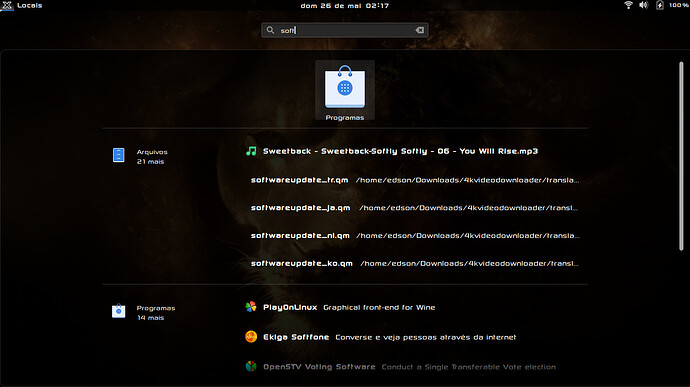Open the volume speaker indicator
690x387 pixels.
[x=643, y=5]
